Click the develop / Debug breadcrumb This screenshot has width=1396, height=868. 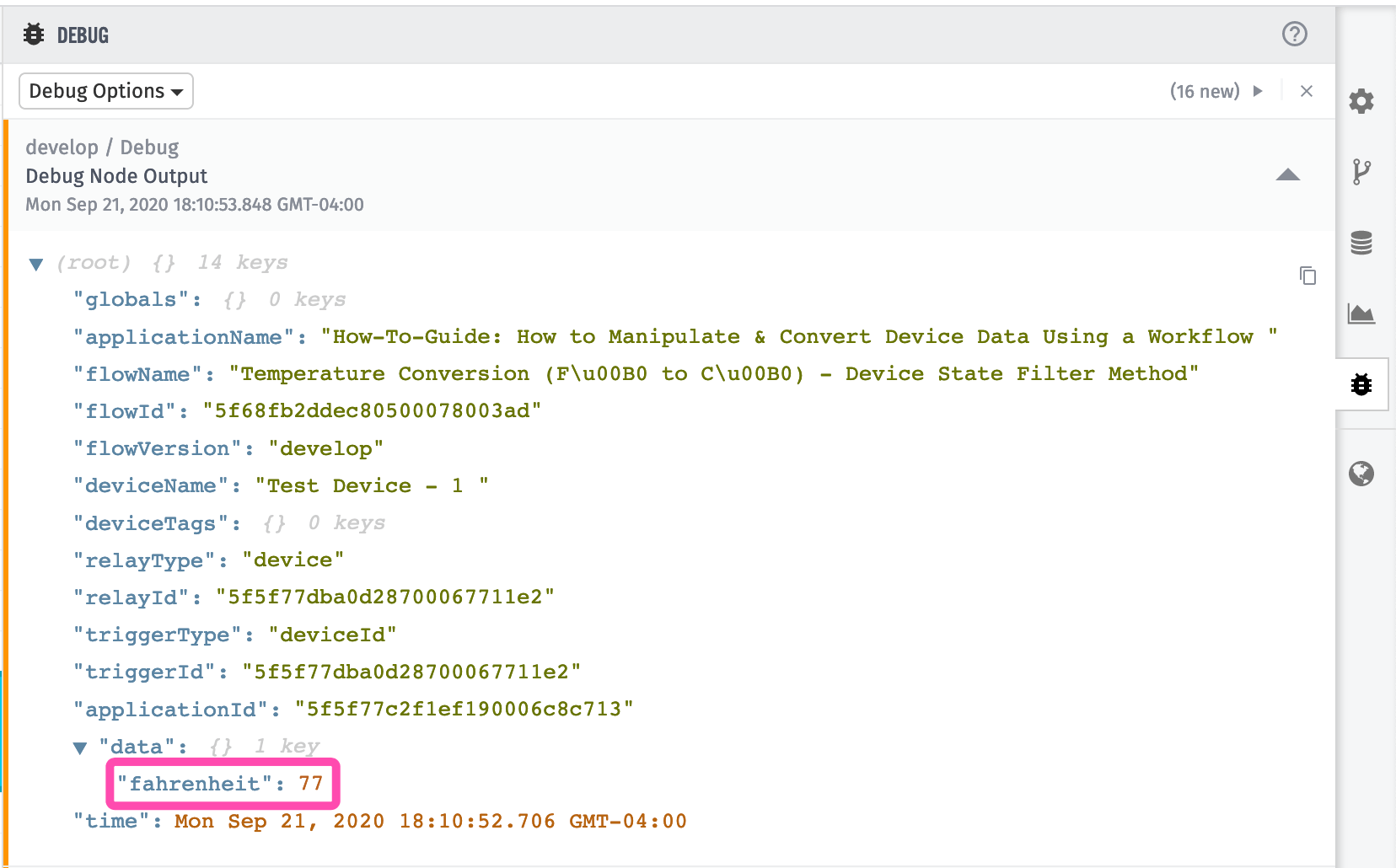[102, 147]
